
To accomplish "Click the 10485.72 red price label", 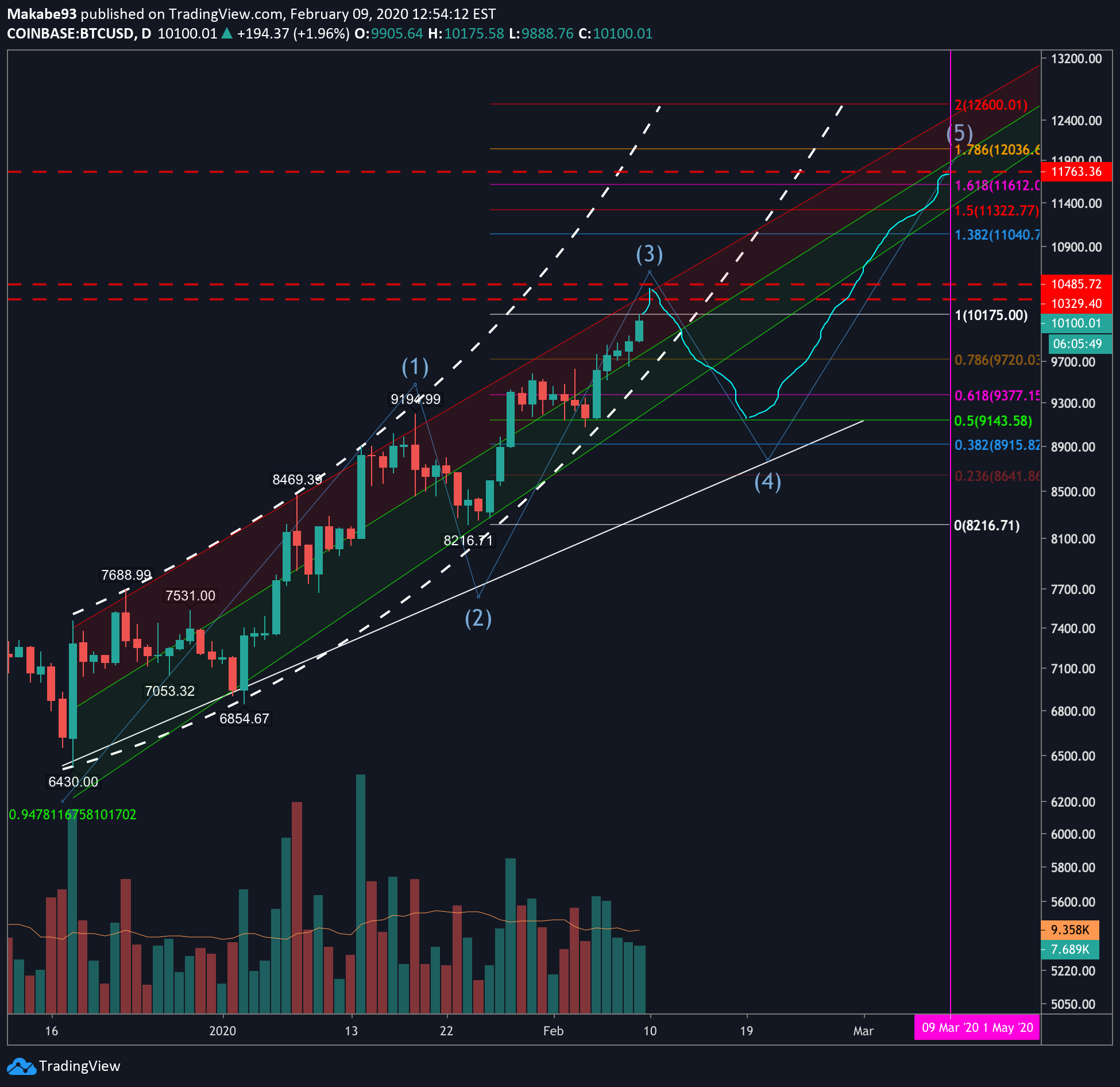I will 1076,284.
